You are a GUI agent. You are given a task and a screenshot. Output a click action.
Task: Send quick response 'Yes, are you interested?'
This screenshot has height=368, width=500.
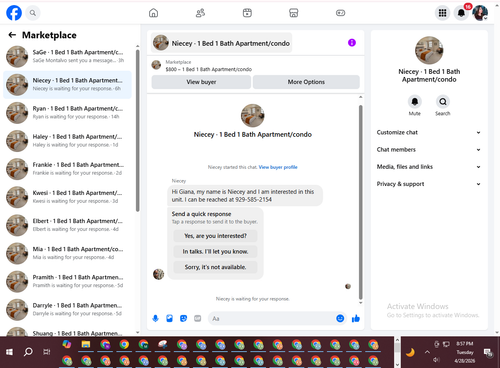pos(215,236)
